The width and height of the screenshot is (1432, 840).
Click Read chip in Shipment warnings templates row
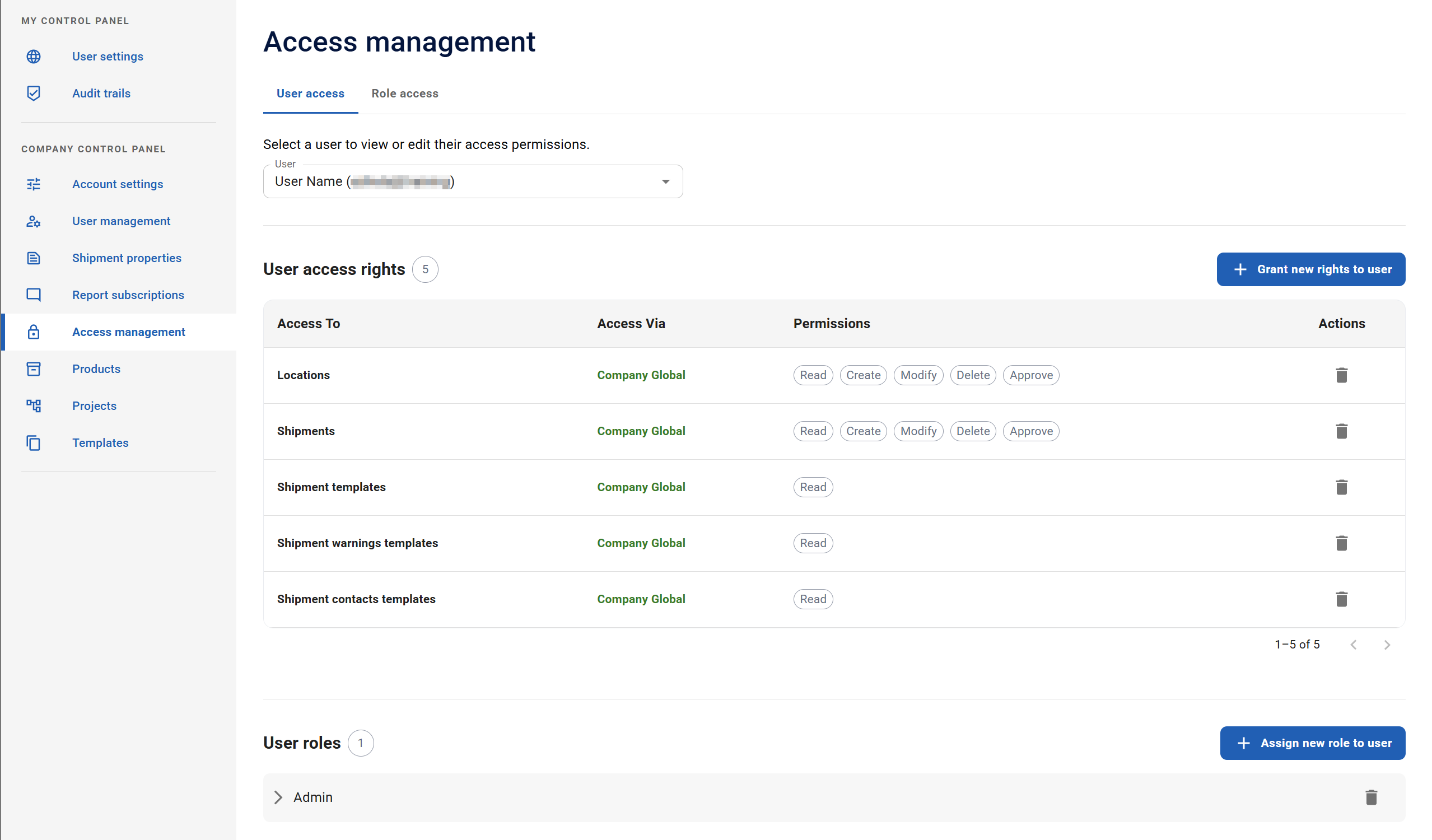(x=813, y=543)
